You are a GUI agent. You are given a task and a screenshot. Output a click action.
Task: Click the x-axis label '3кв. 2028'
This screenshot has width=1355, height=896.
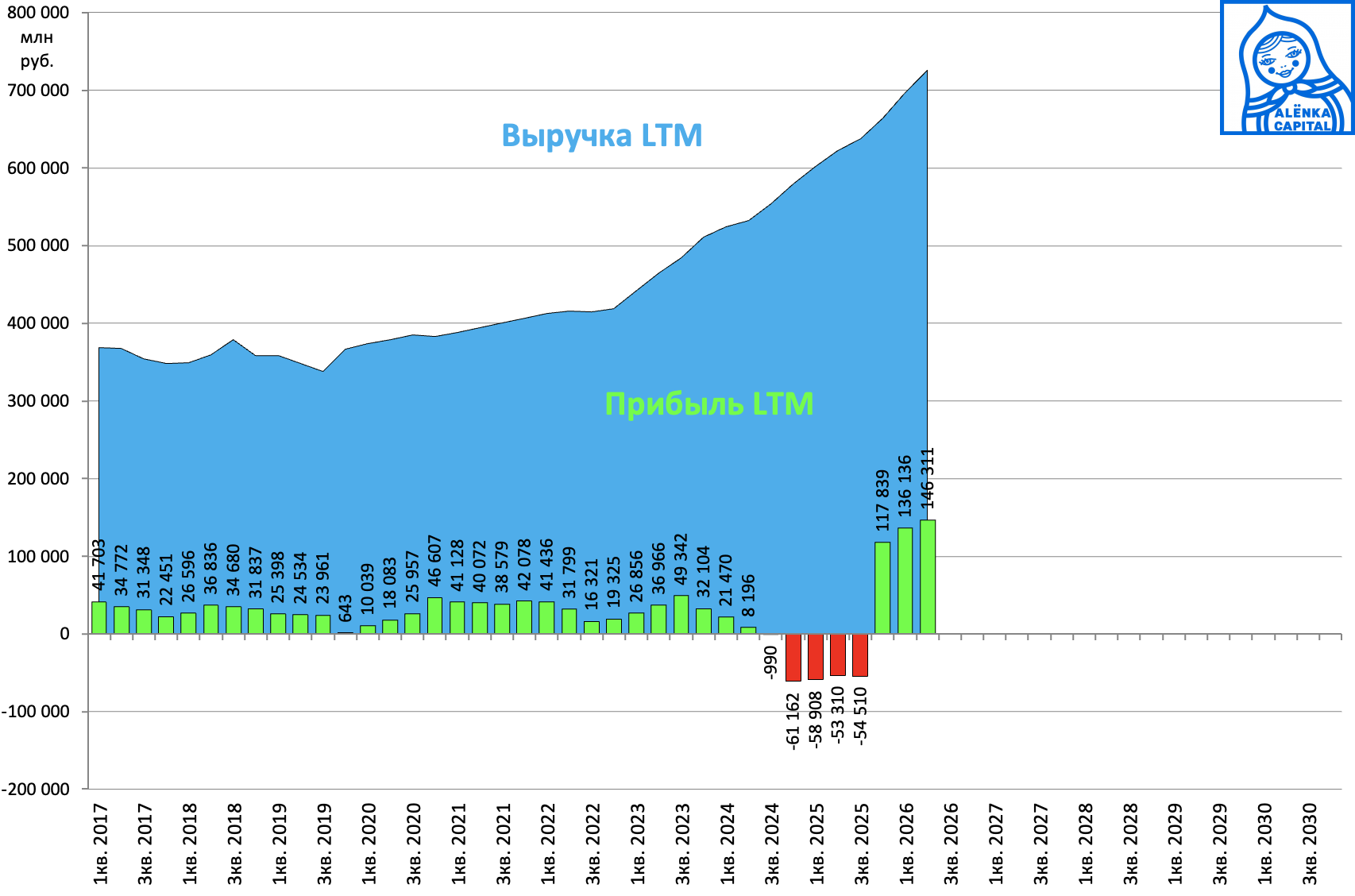click(x=1130, y=844)
